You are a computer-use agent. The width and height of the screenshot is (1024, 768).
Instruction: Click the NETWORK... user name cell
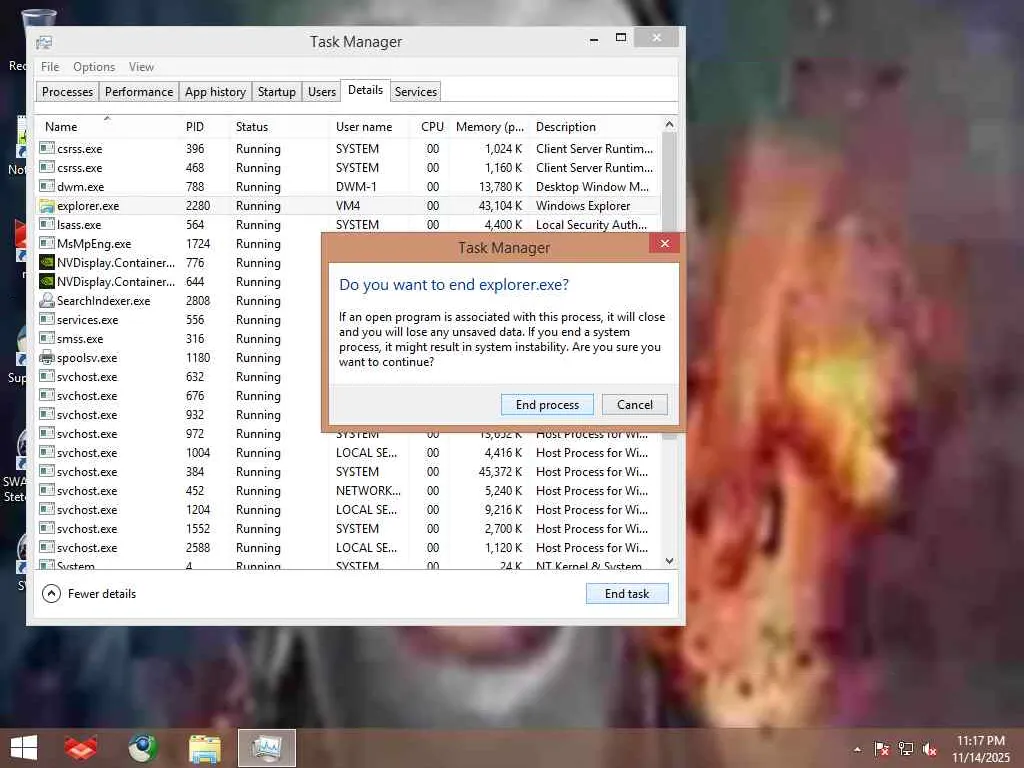368,490
